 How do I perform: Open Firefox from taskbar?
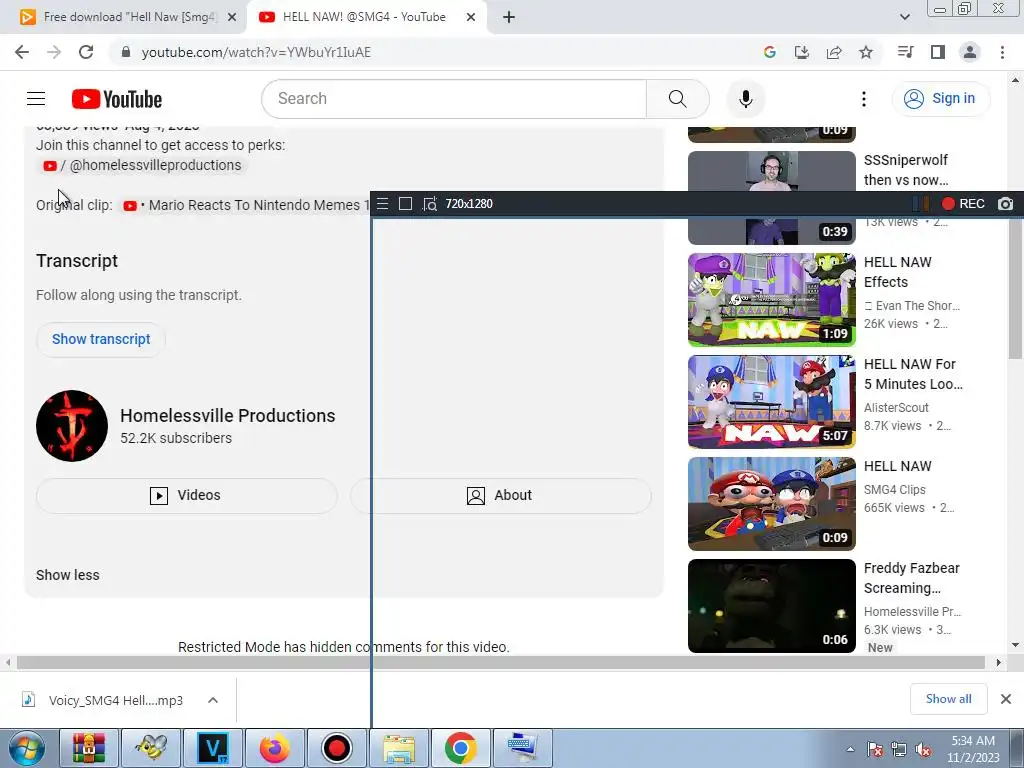(274, 748)
